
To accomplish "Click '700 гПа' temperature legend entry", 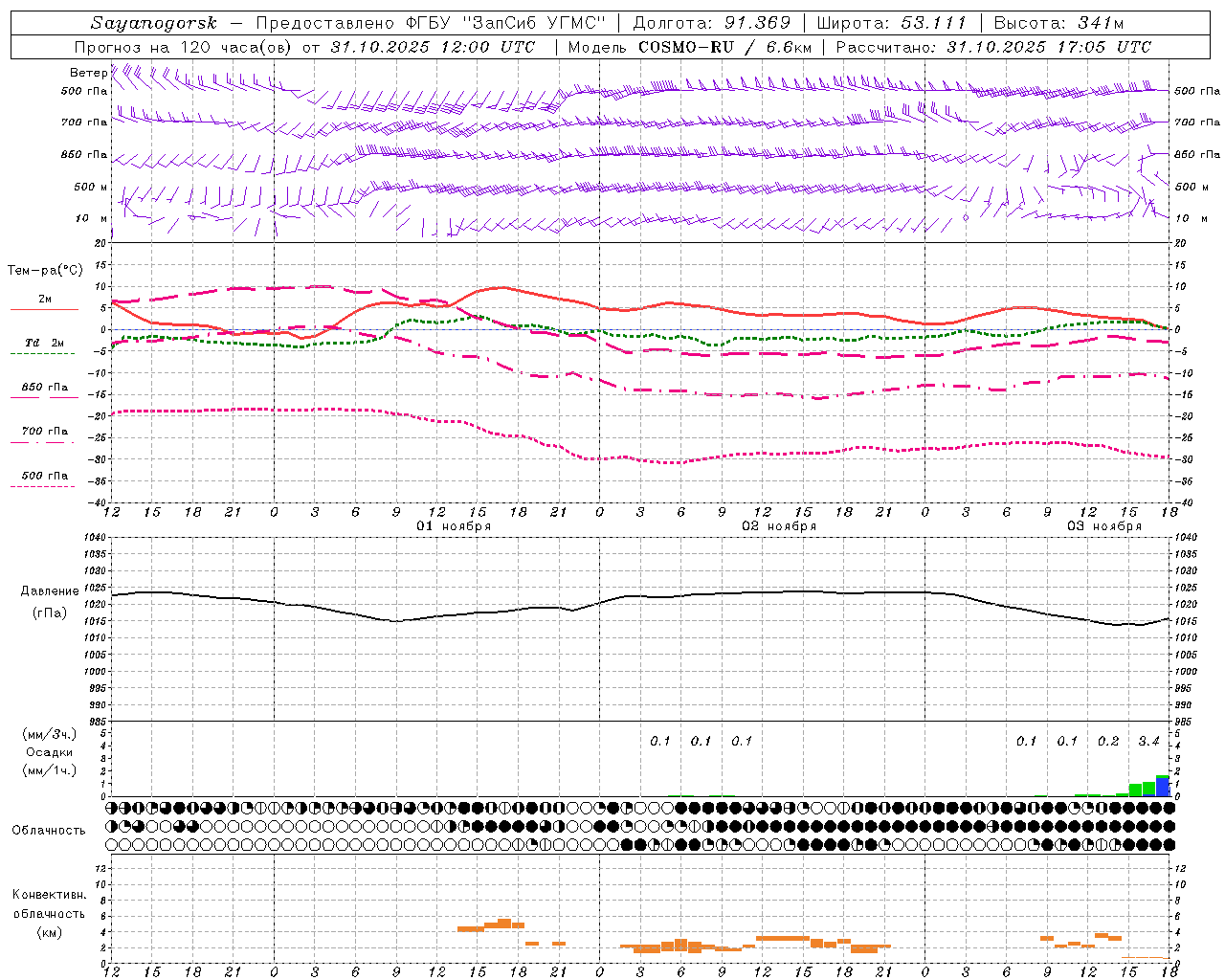I will [x=45, y=432].
